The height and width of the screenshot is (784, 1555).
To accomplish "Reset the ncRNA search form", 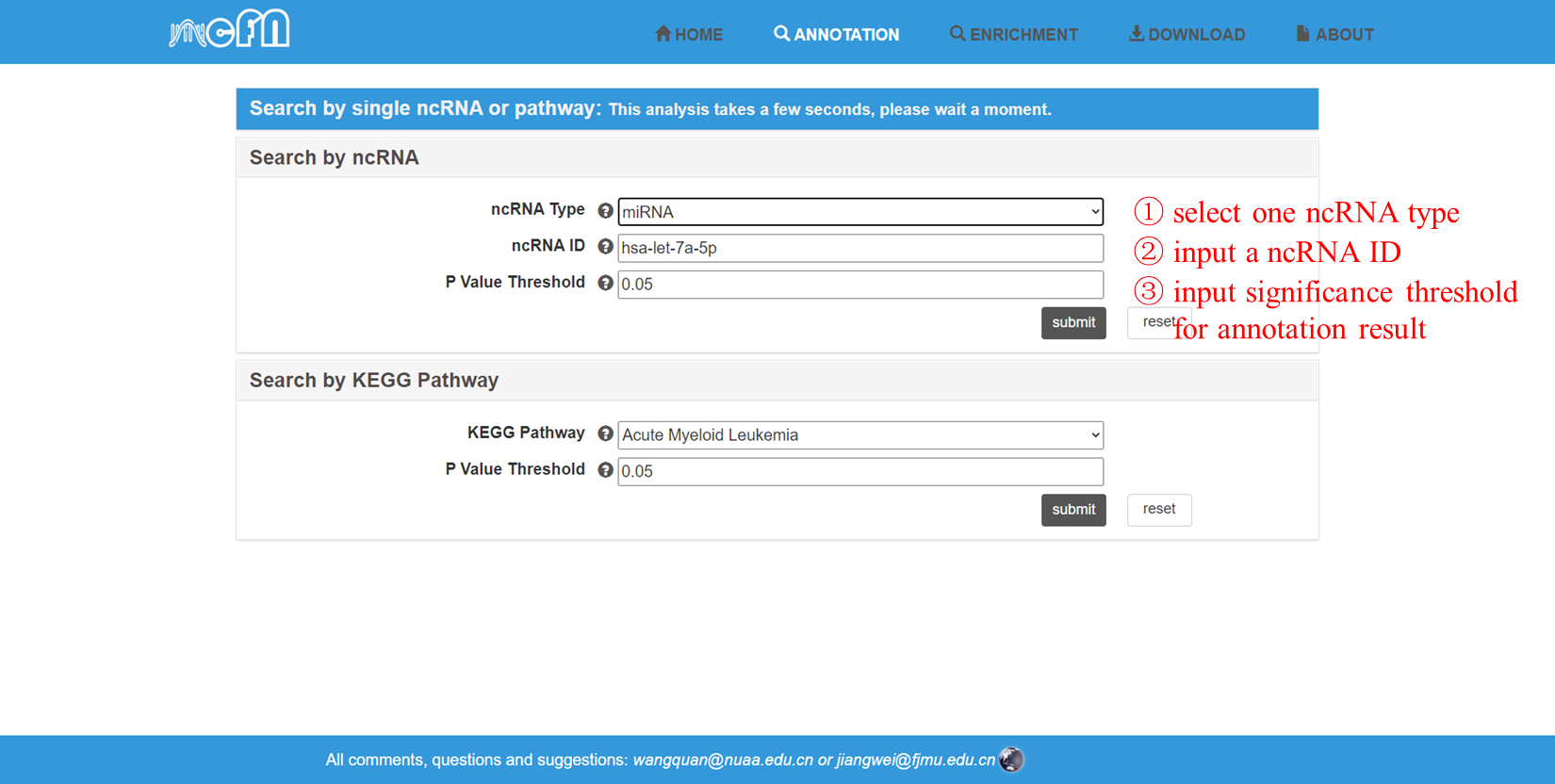I will (1150, 322).
